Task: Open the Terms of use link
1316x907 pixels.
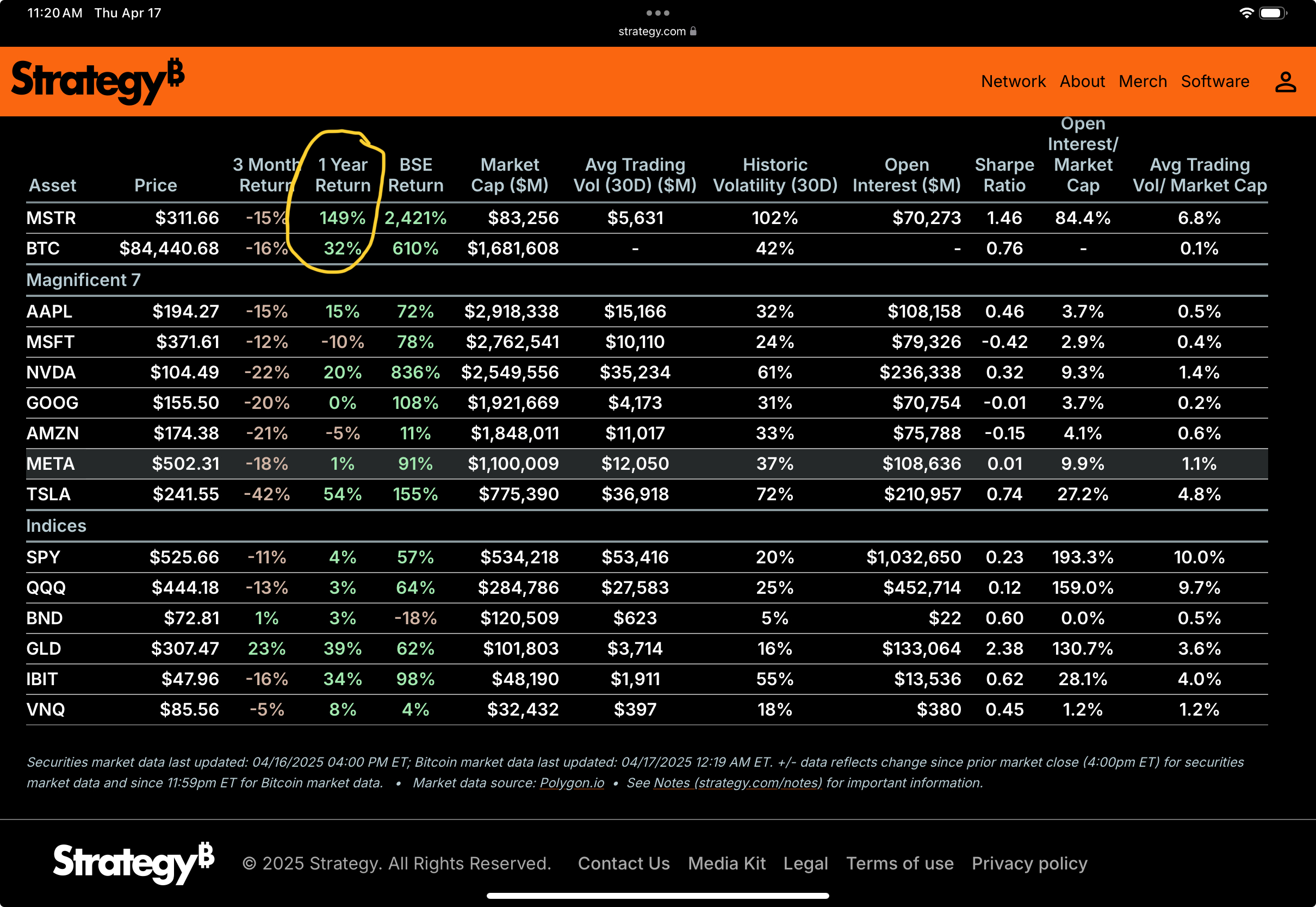Action: pyautogui.click(x=899, y=863)
